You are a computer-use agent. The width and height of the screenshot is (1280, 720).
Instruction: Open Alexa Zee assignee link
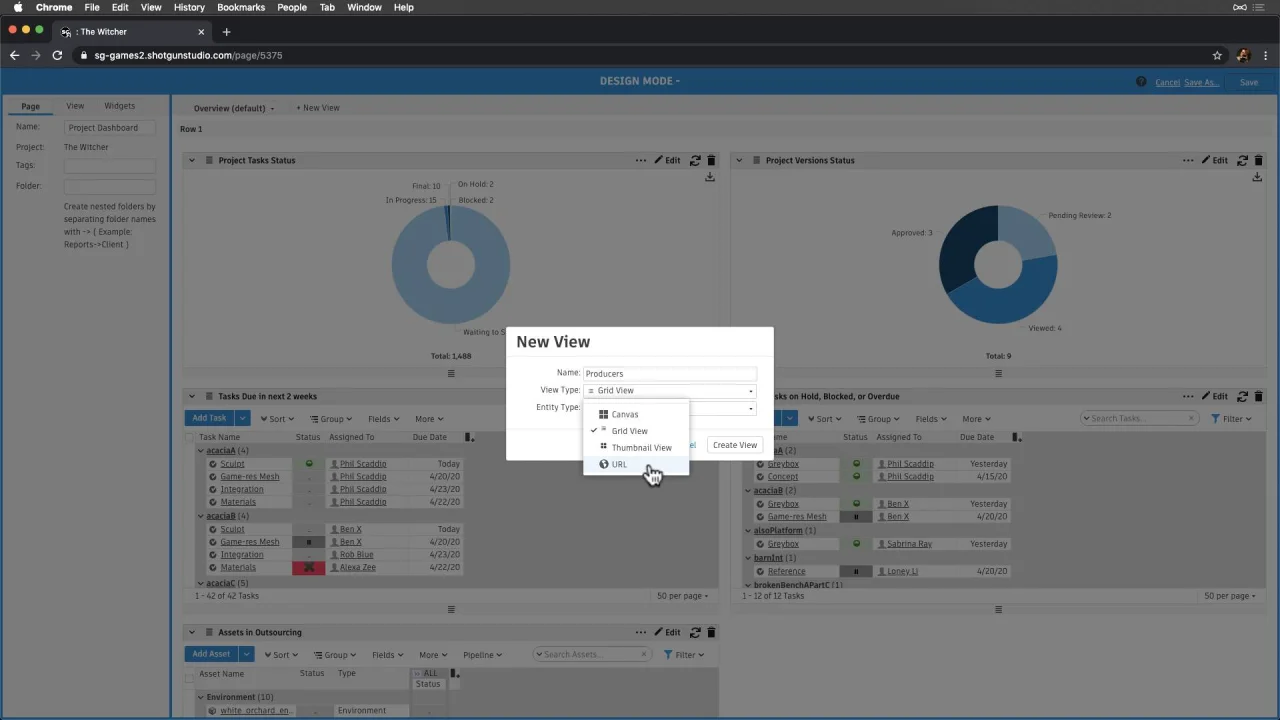357,568
